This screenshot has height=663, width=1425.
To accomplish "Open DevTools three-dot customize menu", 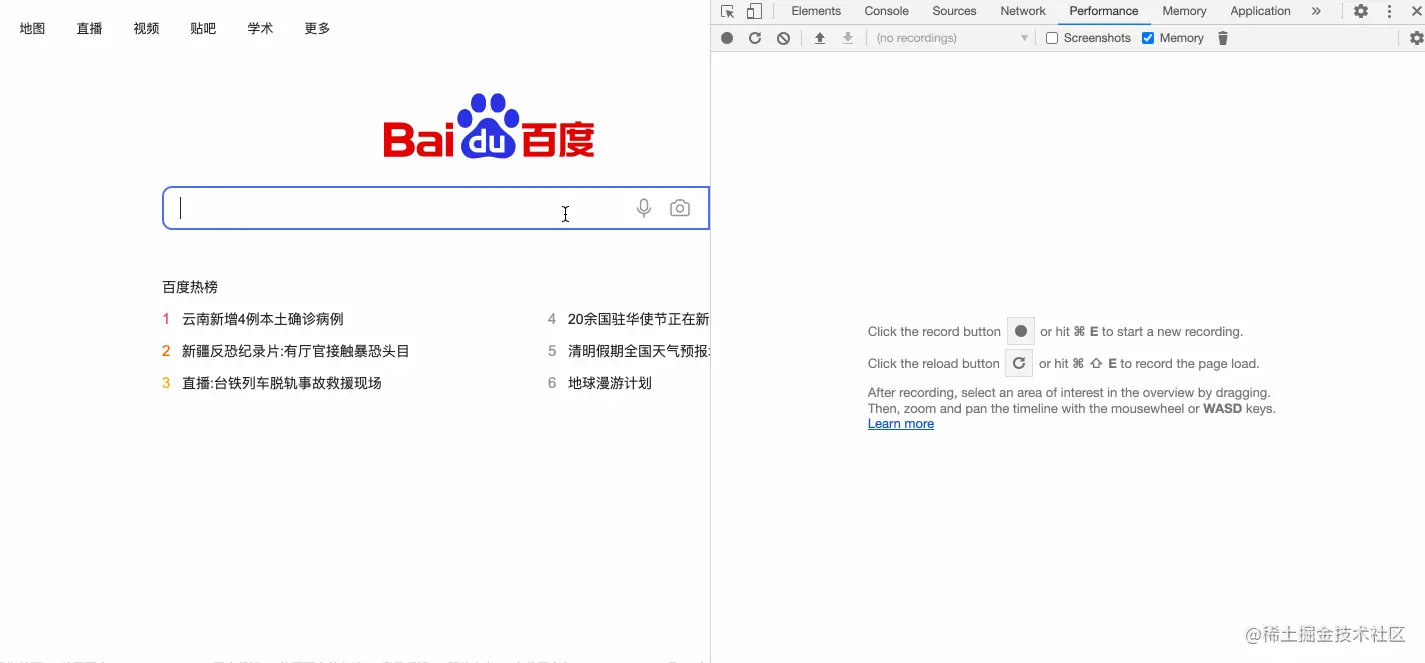I will point(1389,11).
